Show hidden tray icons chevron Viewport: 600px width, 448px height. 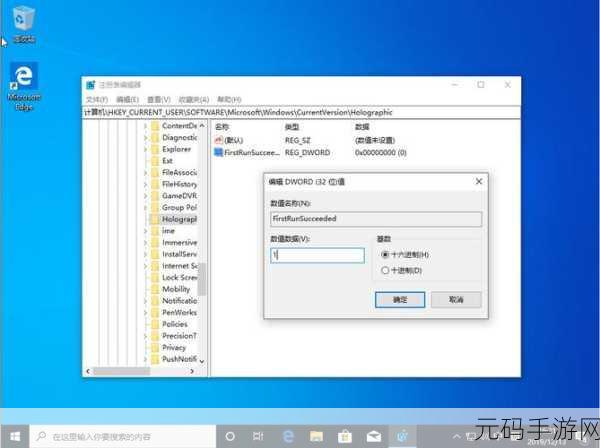456,436
